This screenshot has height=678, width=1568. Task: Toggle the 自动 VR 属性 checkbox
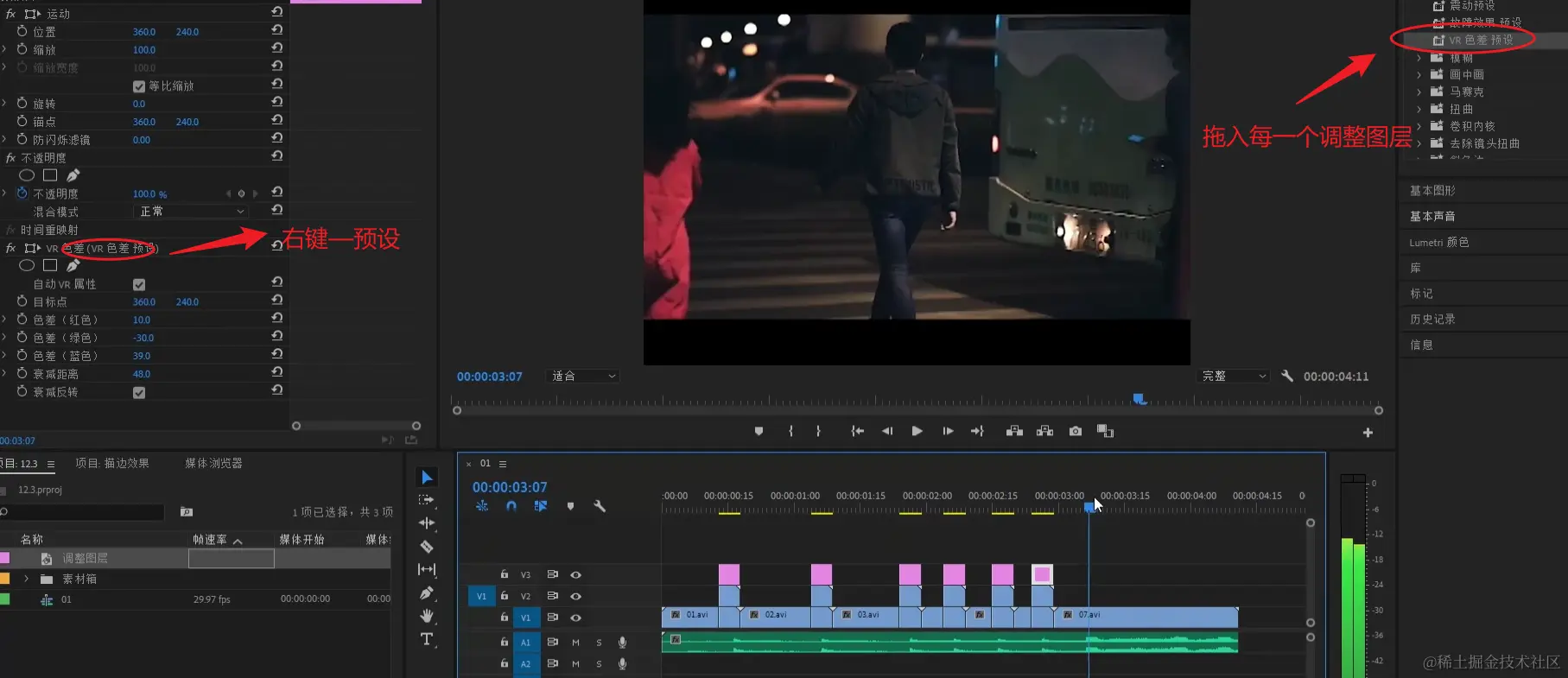click(139, 284)
